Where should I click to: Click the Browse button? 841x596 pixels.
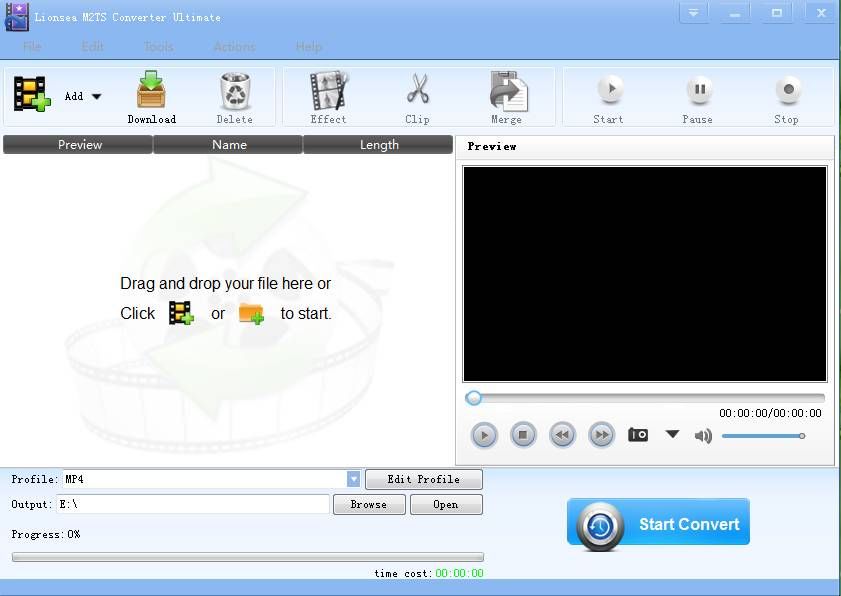coord(369,504)
